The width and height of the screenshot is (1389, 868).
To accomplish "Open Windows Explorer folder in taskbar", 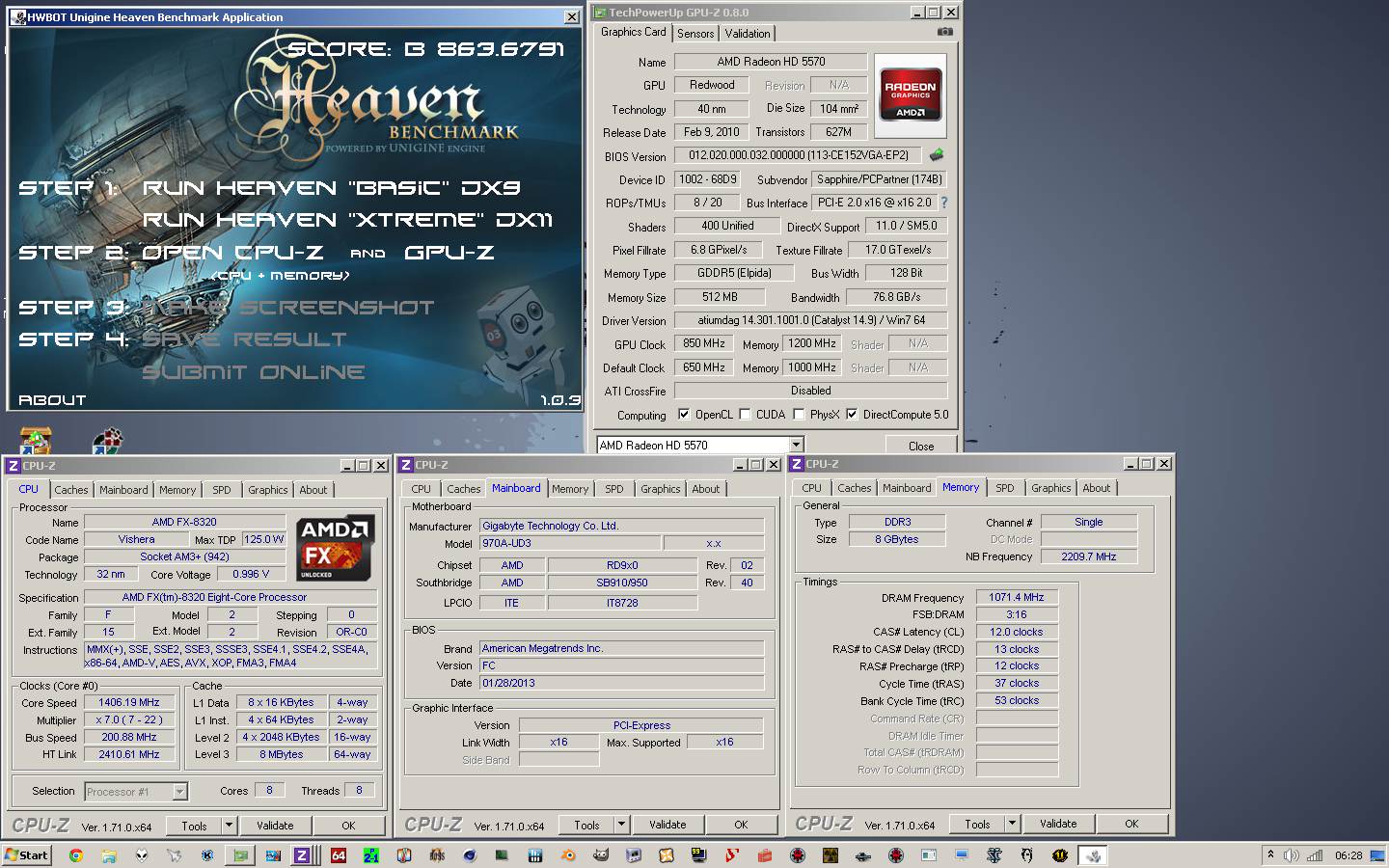I will pos(109,854).
